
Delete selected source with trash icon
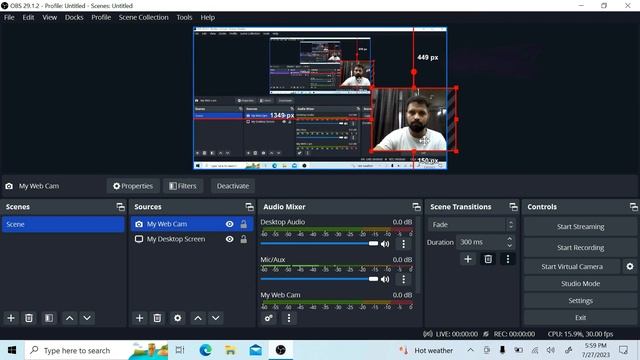click(x=157, y=318)
